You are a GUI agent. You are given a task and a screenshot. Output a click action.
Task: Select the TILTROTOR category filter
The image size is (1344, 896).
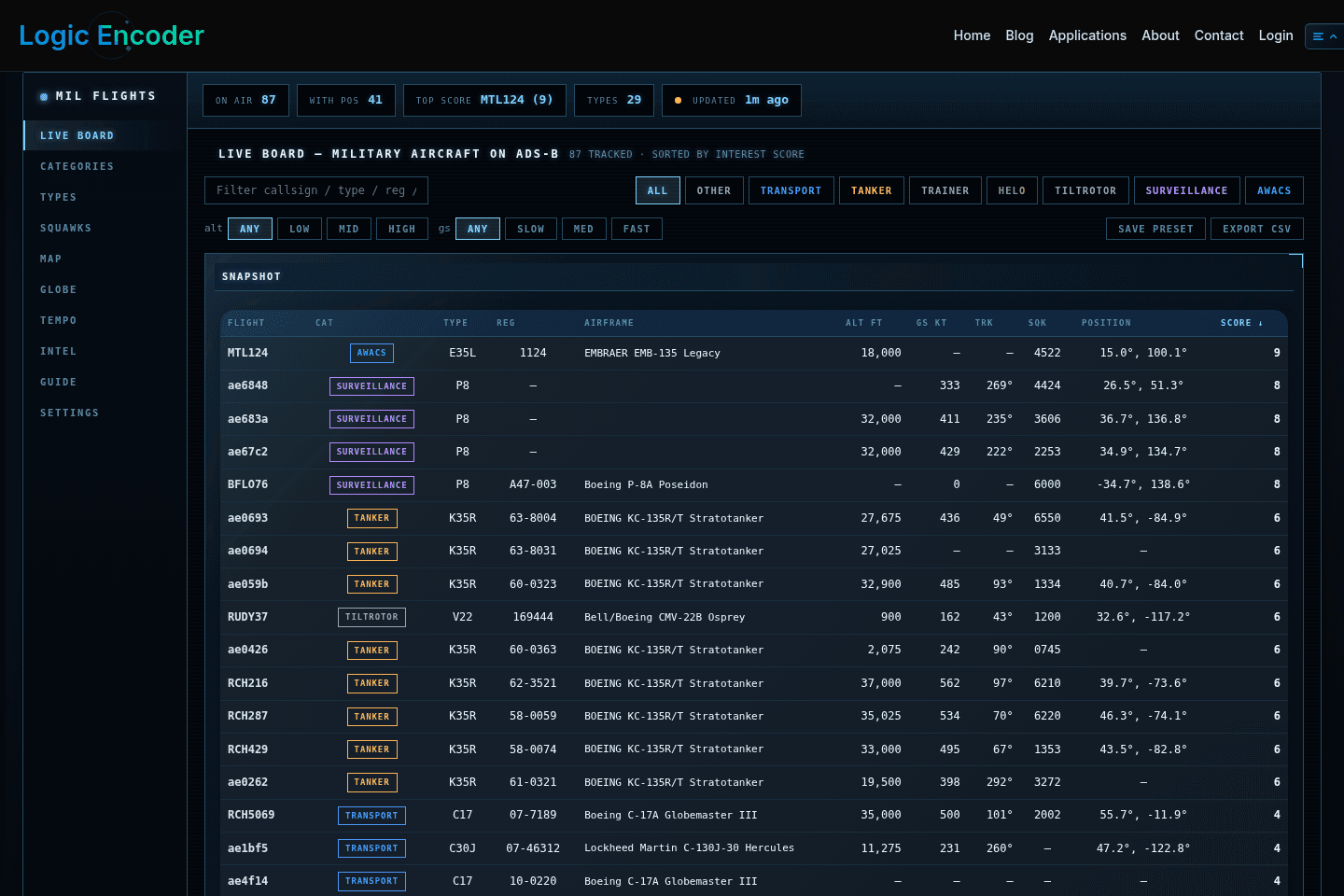pos(1085,190)
